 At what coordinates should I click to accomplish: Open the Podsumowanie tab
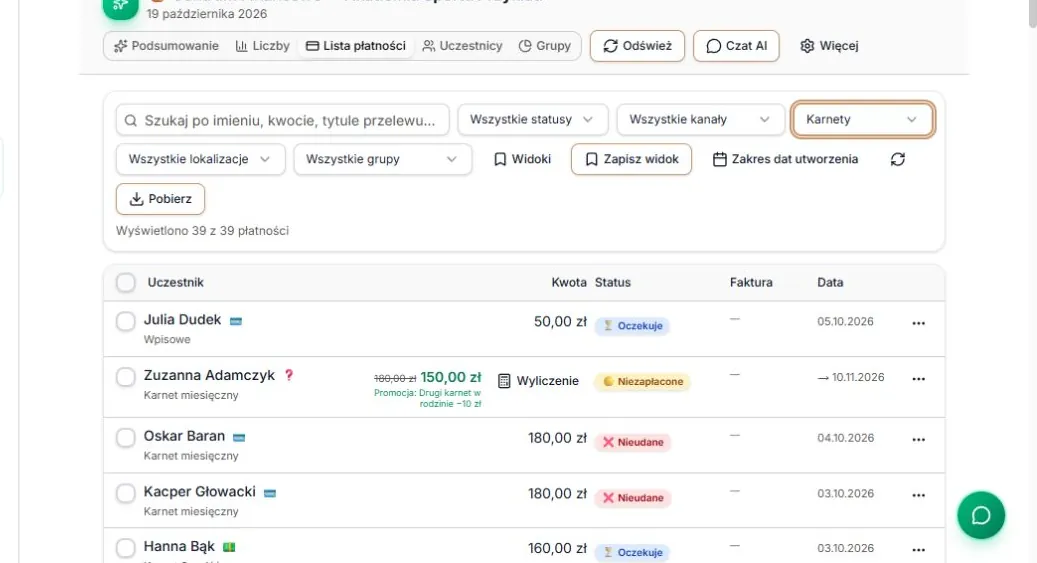point(166,46)
